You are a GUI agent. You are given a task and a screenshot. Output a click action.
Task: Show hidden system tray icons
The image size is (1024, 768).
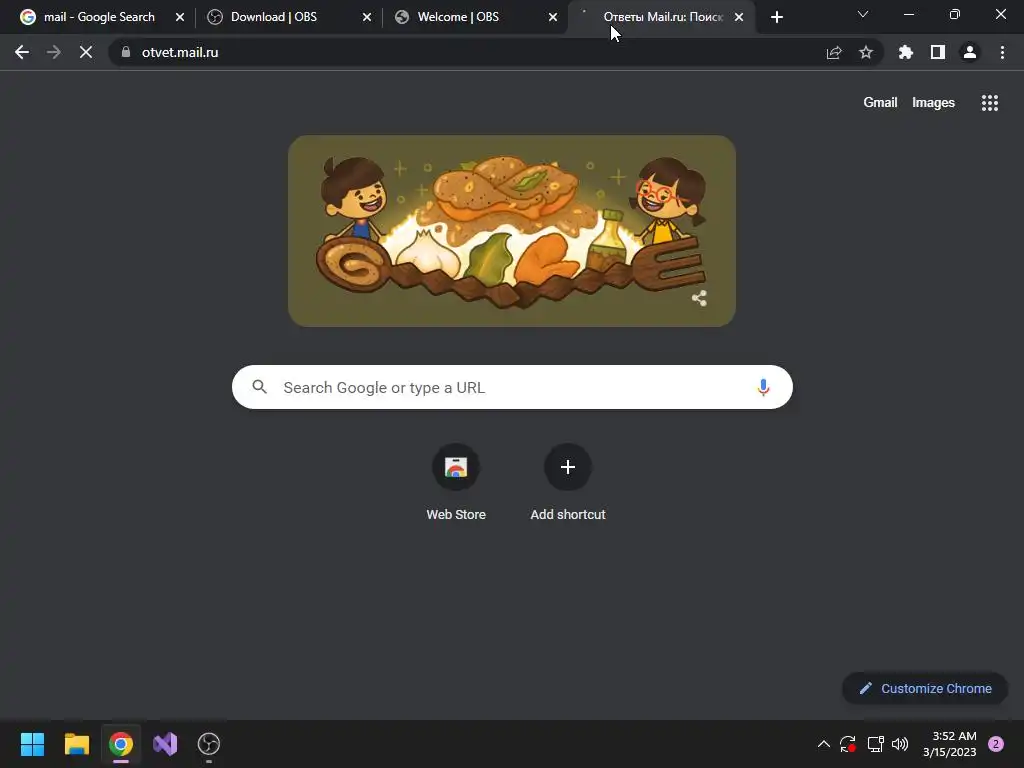[x=824, y=744]
